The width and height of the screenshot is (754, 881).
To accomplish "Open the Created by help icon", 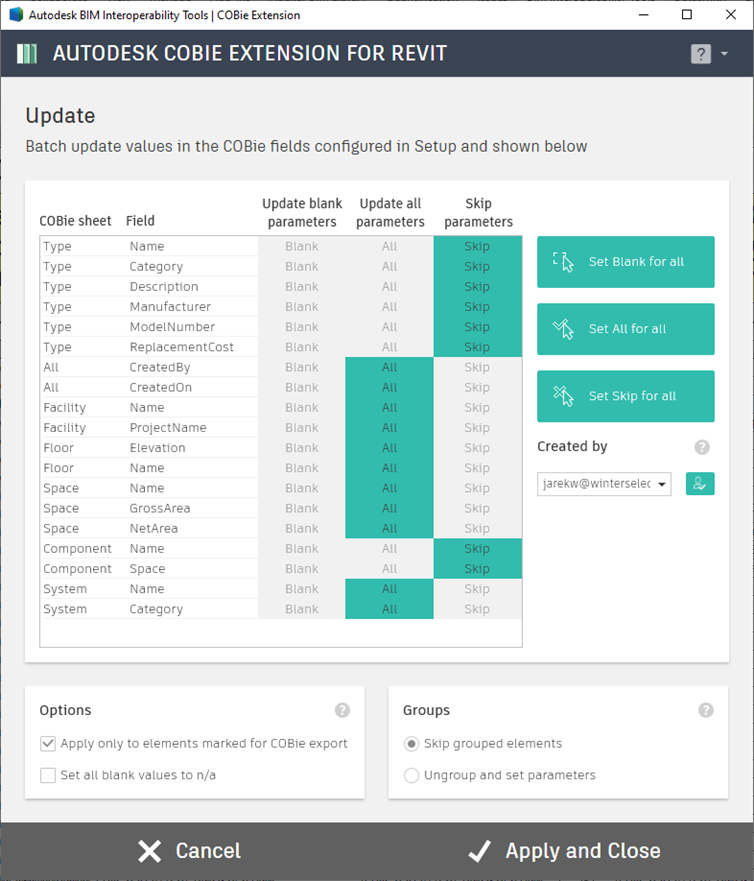I will 702,447.
